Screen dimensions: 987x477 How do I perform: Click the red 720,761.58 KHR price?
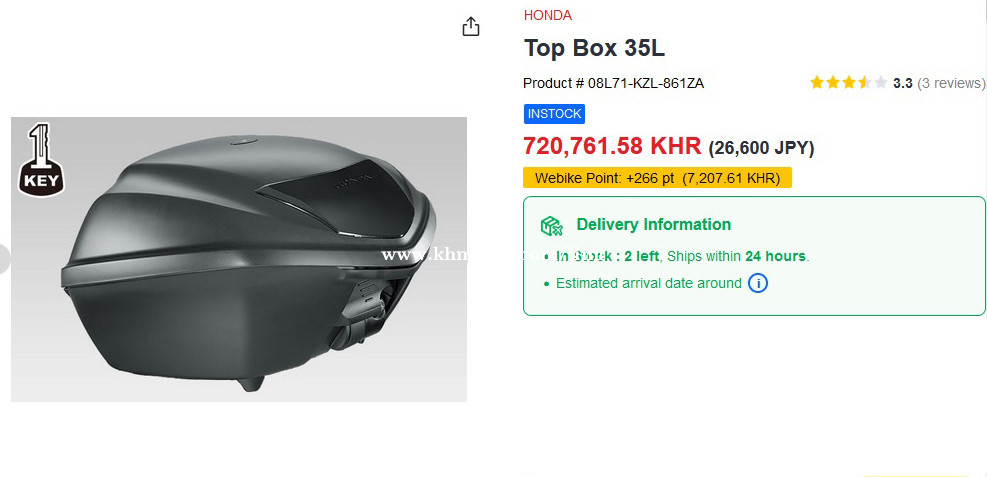point(612,146)
